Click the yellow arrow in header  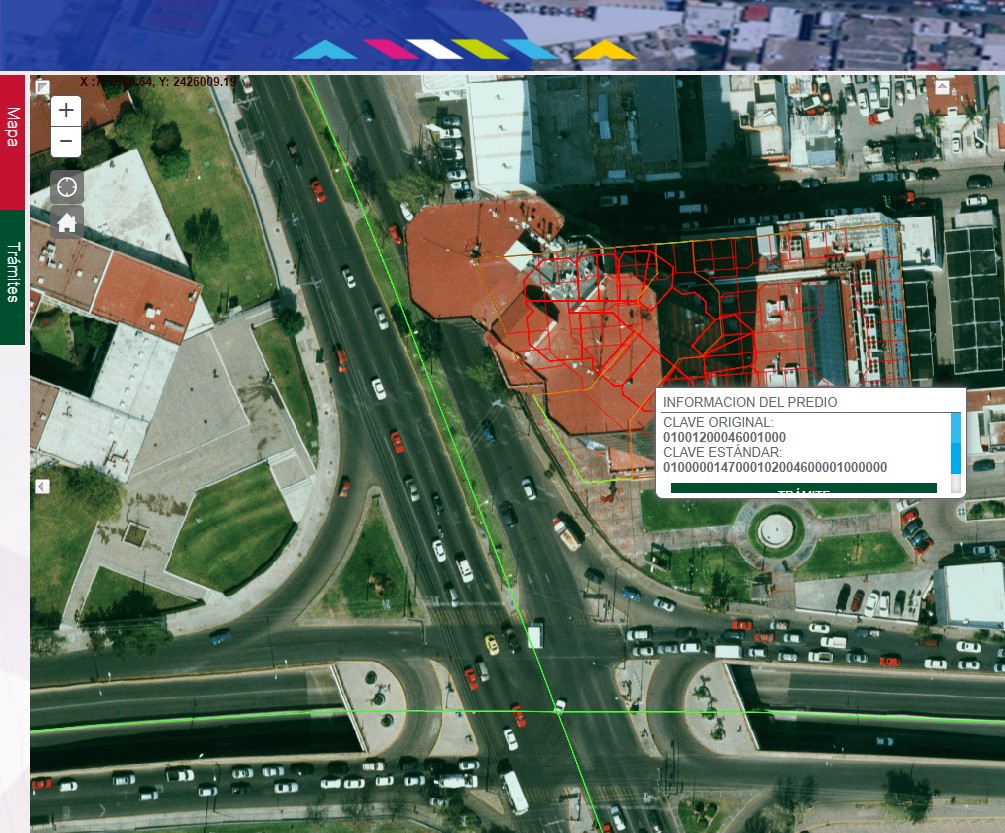coord(605,50)
